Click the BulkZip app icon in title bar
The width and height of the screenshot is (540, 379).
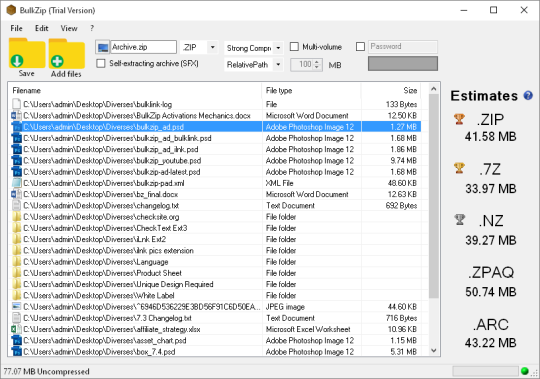tap(11, 10)
